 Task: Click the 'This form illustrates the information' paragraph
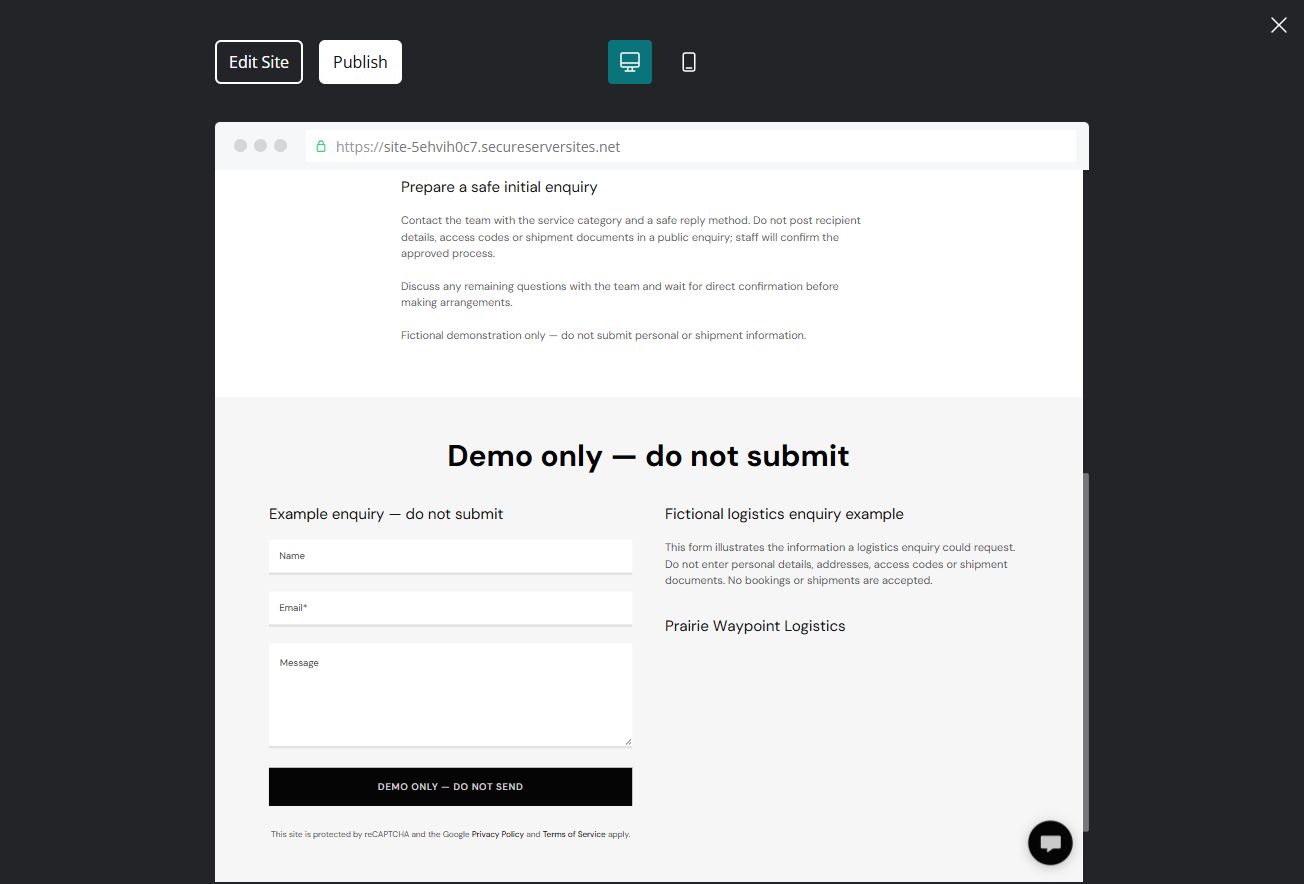[x=840, y=564]
